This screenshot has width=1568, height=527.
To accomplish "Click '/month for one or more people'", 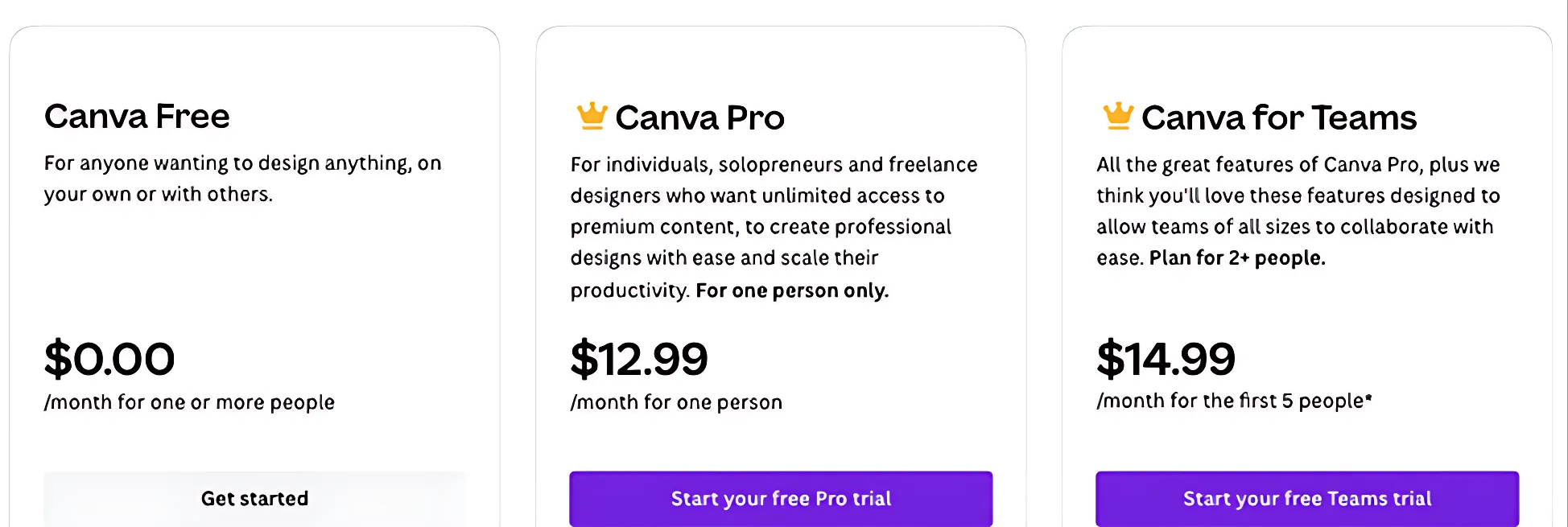I will pyautogui.click(x=189, y=402).
